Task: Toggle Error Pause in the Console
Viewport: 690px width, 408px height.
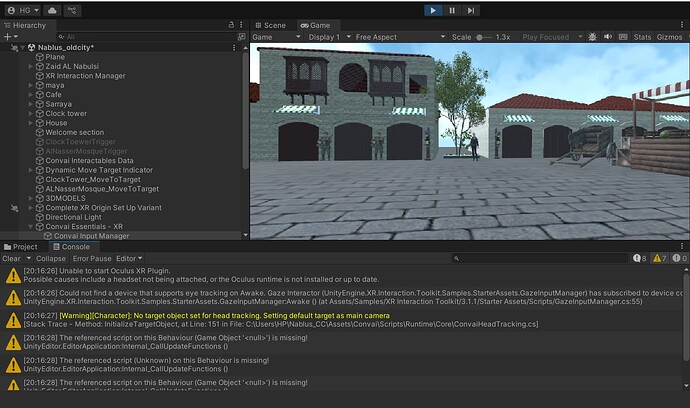Action: pos(92,259)
